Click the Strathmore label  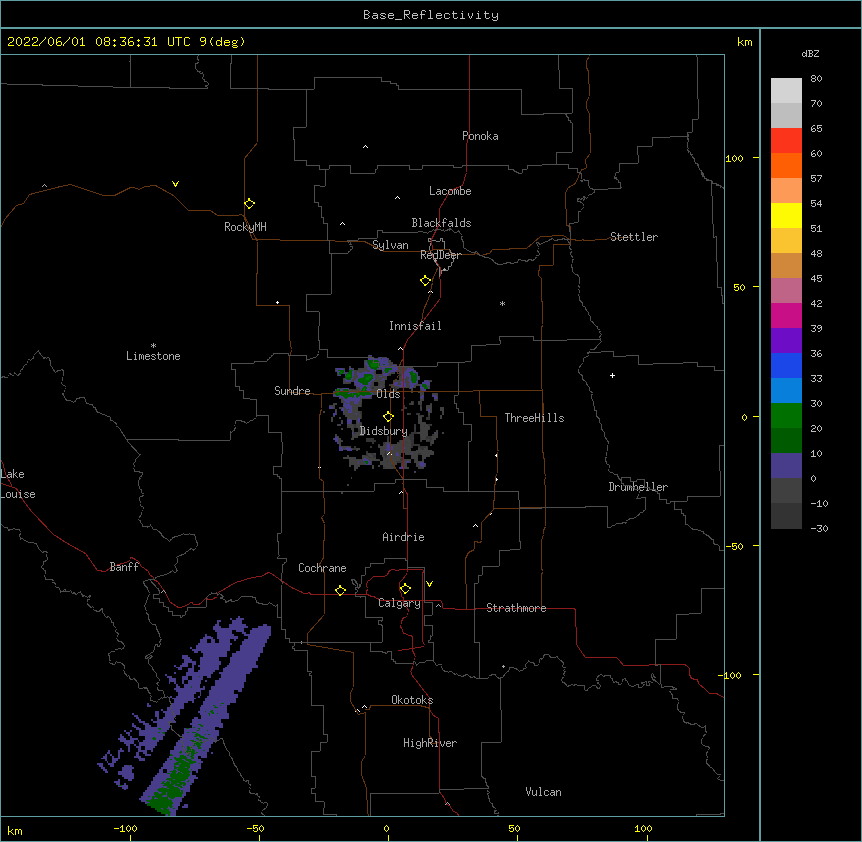[x=516, y=608]
